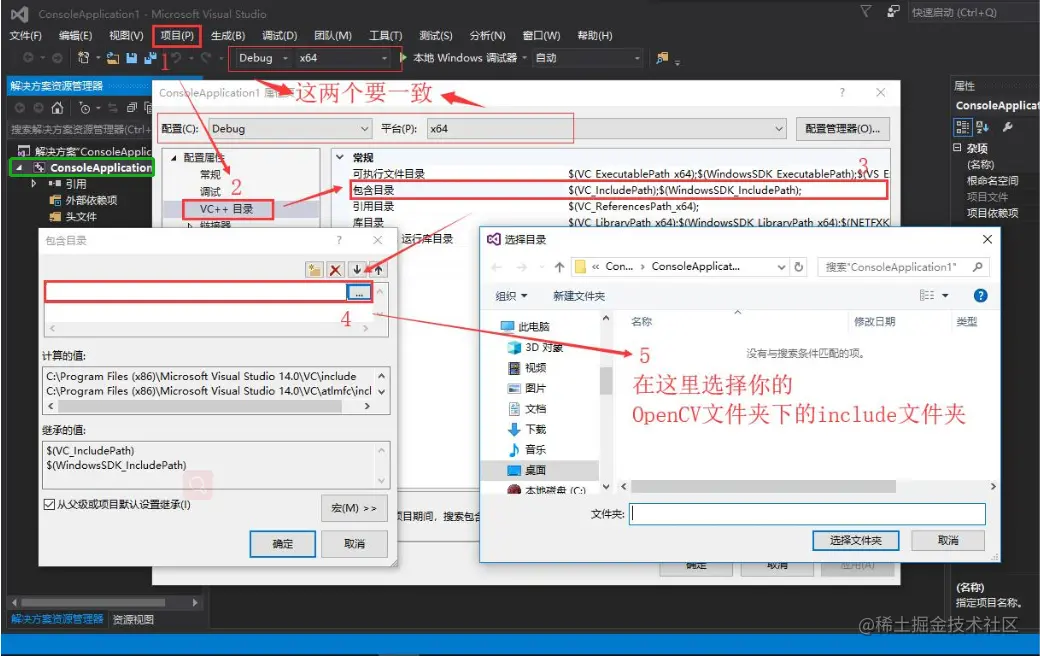1040x656 pixels.
Task: Click the up-folder arrow in Select Directory dialog
Action: (559, 267)
